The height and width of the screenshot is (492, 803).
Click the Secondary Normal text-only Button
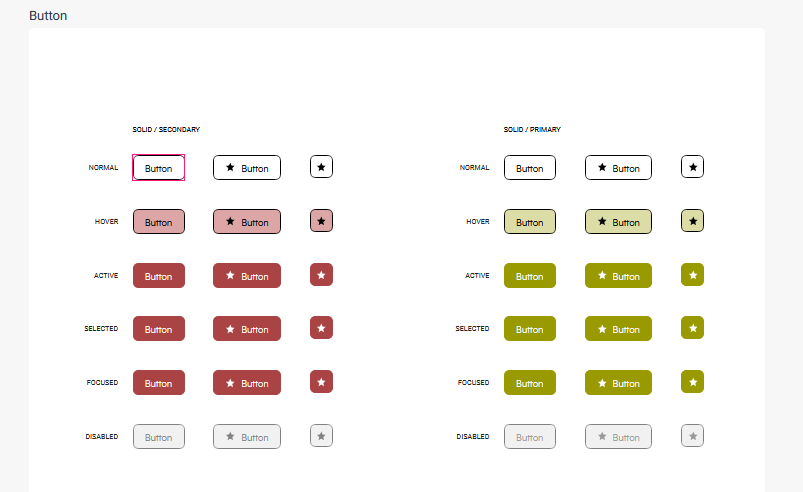[x=158, y=168]
